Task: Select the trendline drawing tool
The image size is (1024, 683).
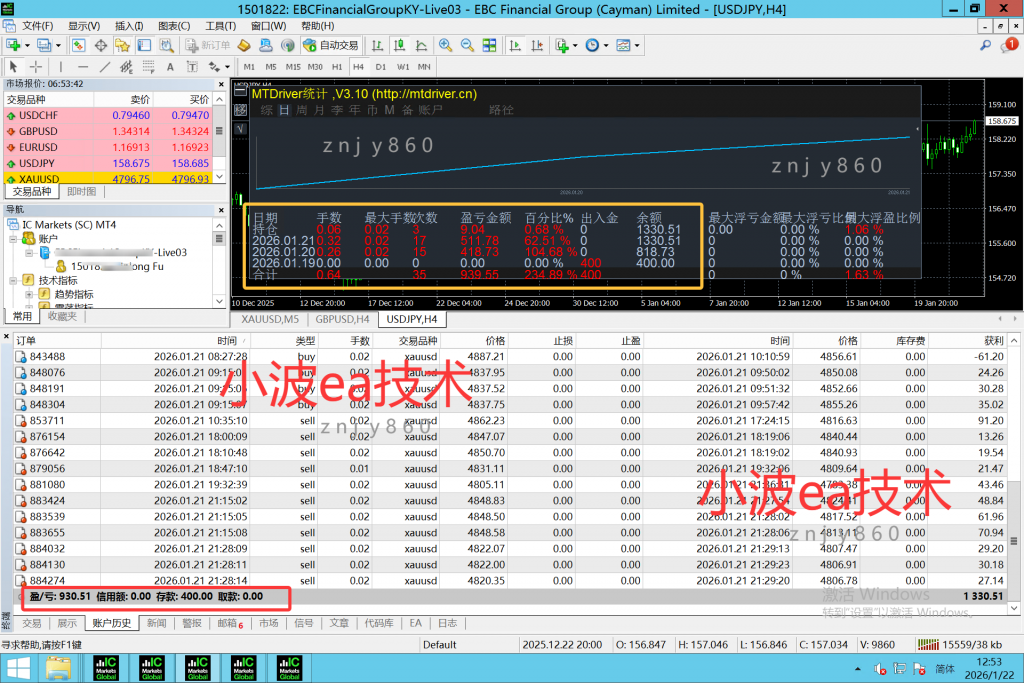Action: click(104, 67)
